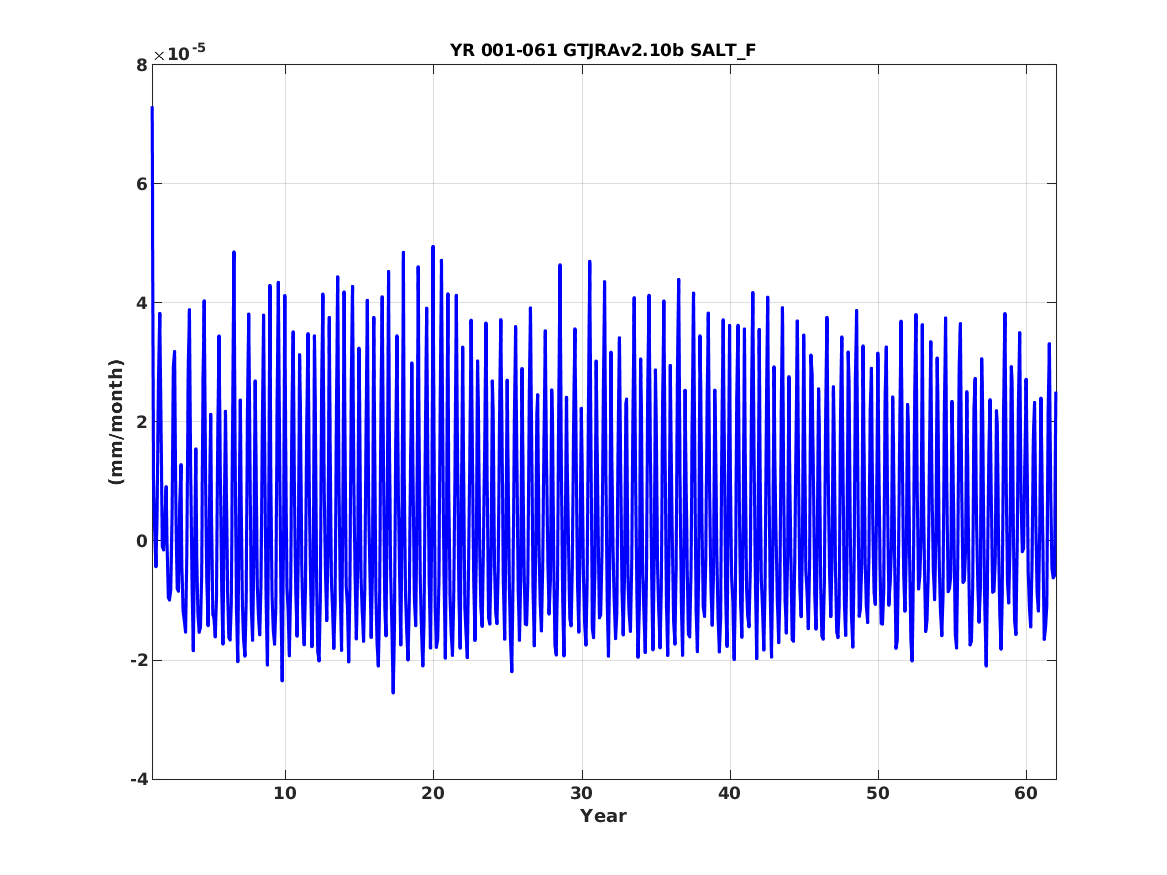Click the exponent label '×10^-5'
1167x875 pixels.
click(x=179, y=52)
